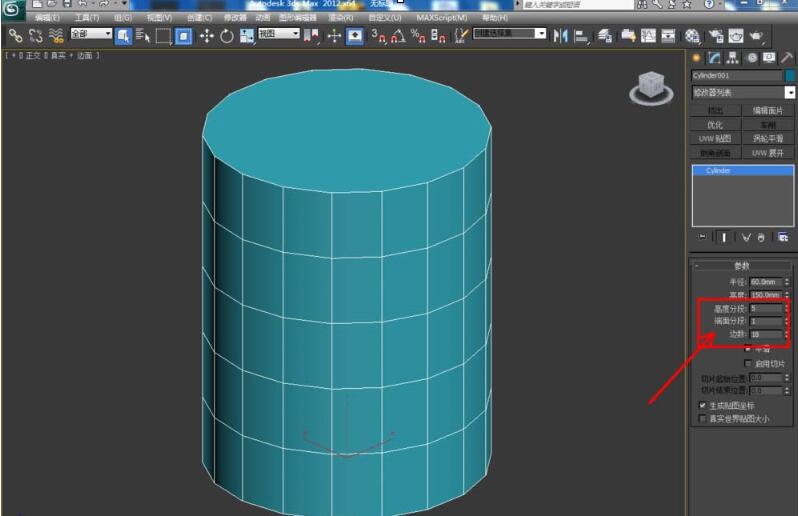Open the Layer Manager icon

tap(605, 36)
